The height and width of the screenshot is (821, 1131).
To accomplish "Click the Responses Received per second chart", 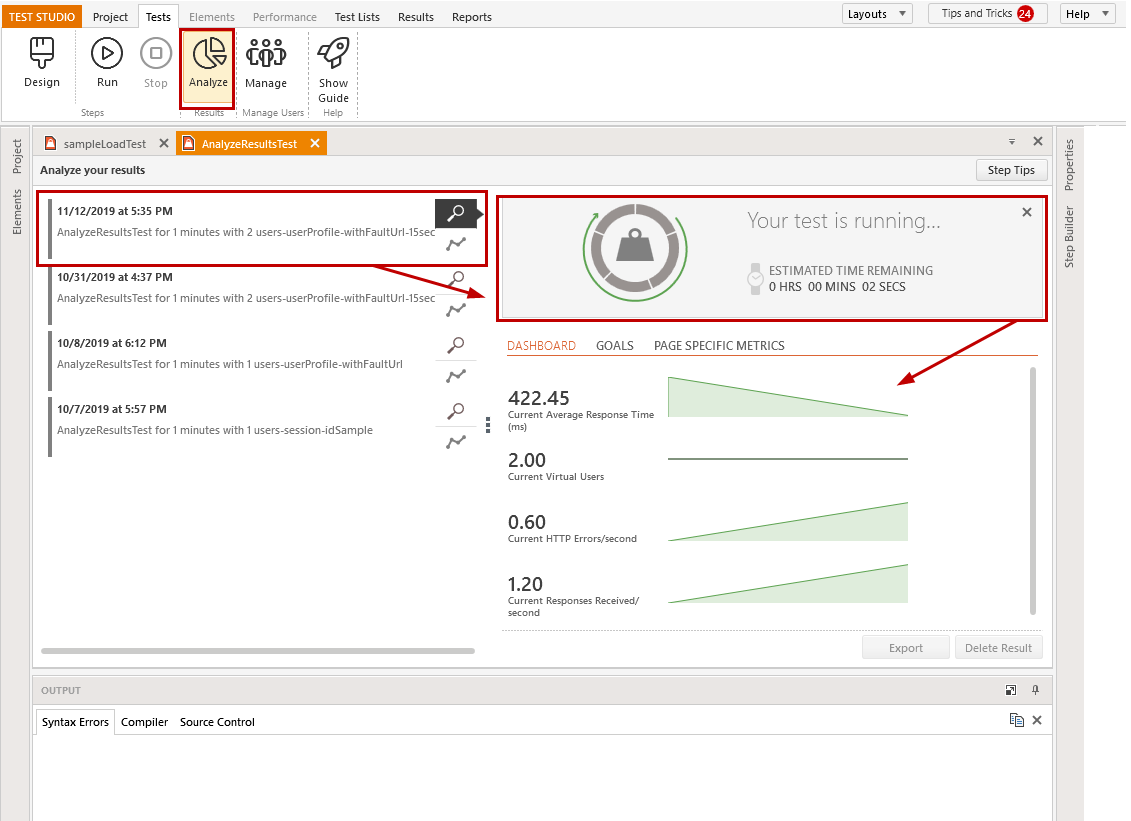I will click(x=788, y=584).
